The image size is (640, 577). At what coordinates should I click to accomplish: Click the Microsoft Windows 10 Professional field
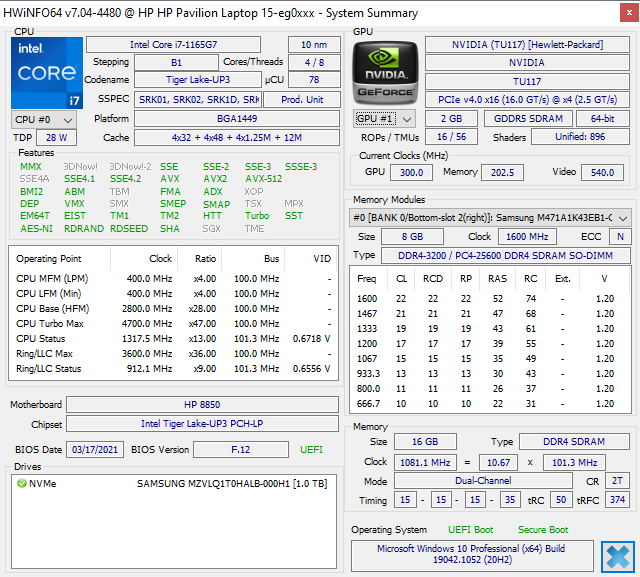472,555
